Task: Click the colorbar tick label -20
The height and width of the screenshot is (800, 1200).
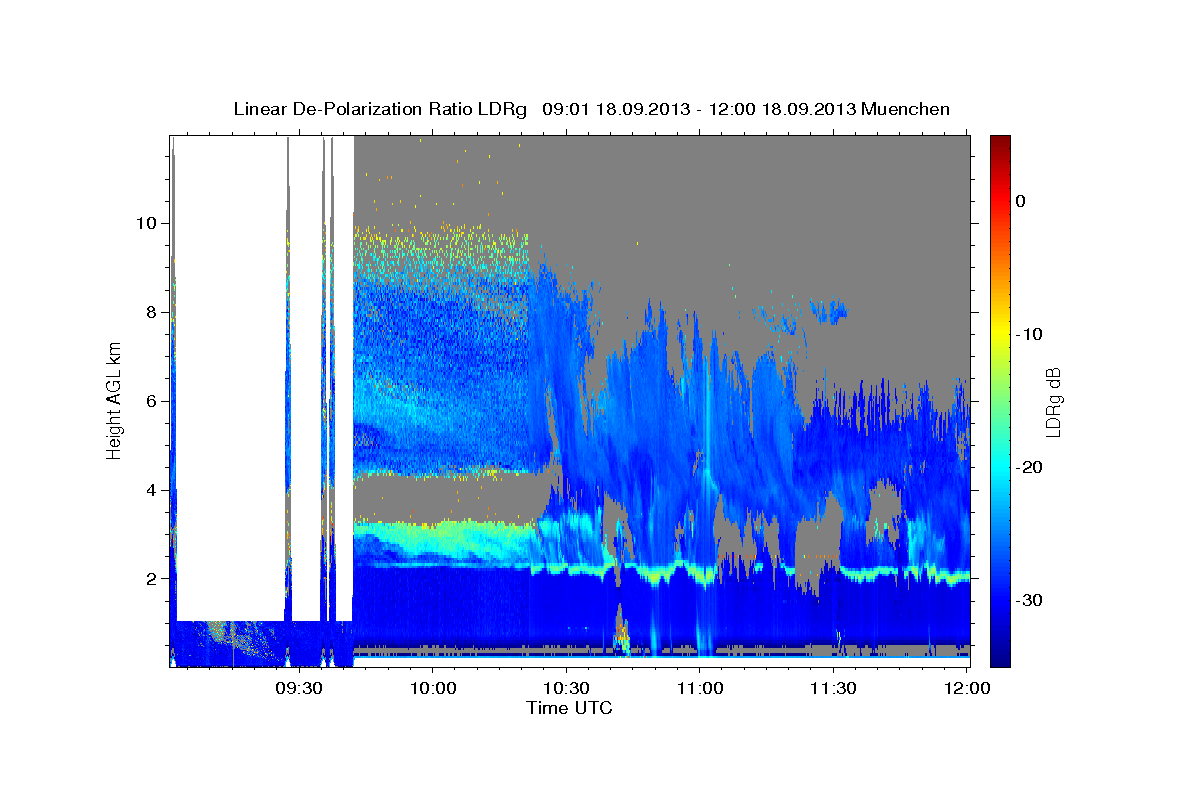Action: click(1030, 467)
